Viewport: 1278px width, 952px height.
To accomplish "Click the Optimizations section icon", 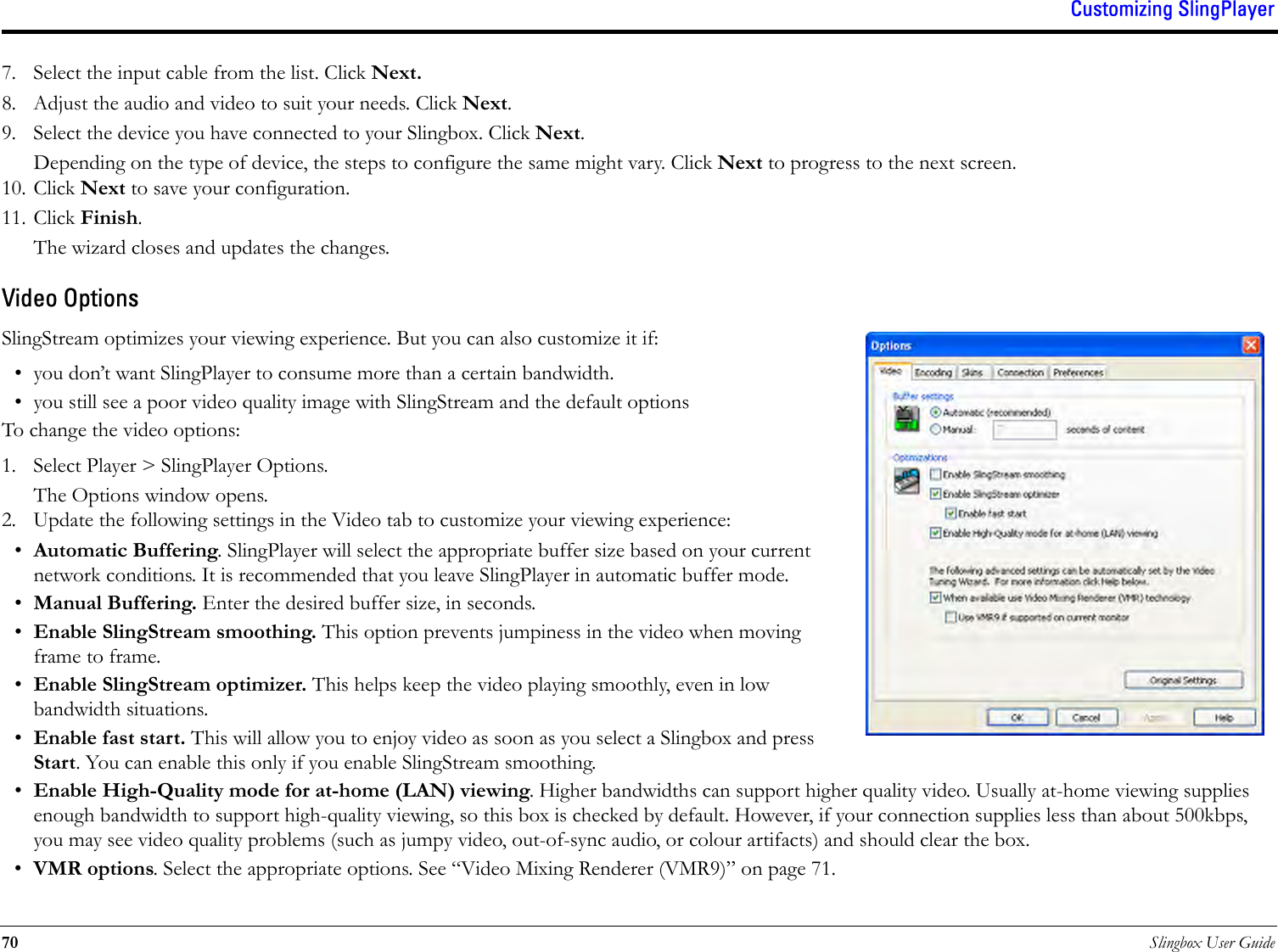I will pos(907,480).
